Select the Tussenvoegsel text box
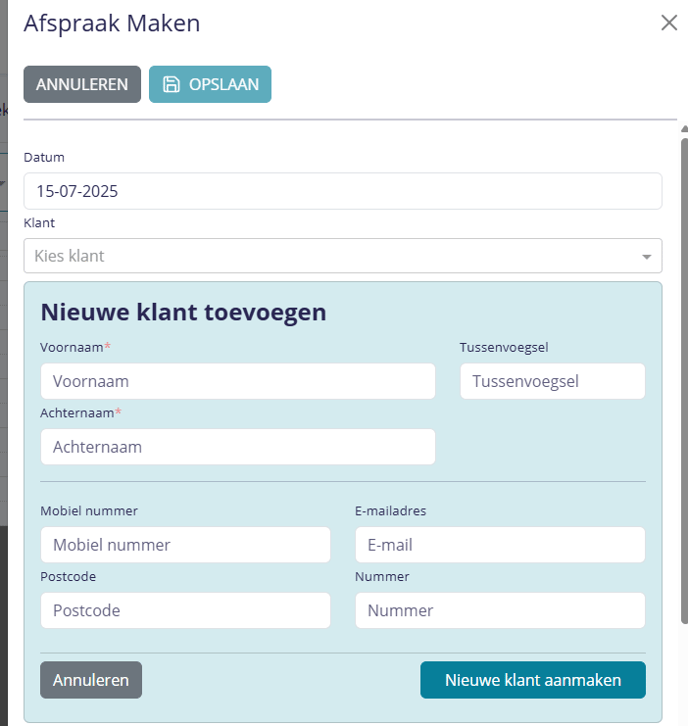 pyautogui.click(x=552, y=381)
